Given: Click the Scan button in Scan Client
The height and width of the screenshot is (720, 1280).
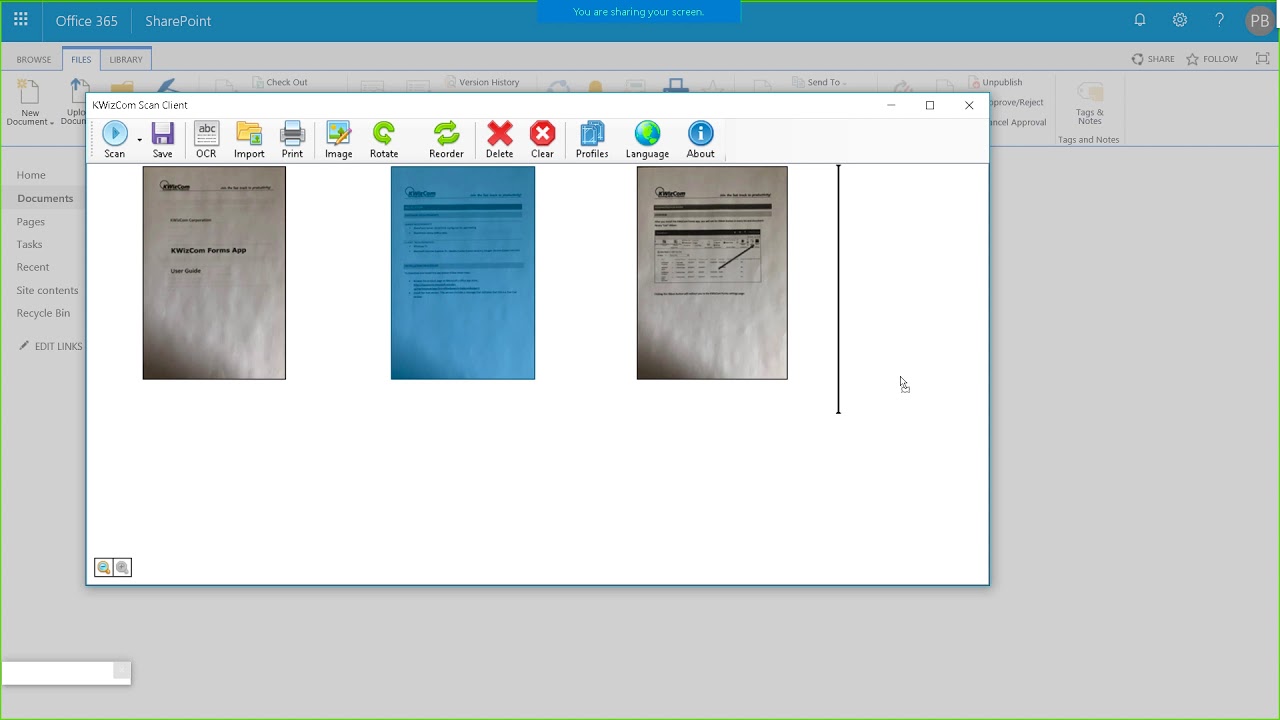Looking at the screenshot, I should (x=115, y=140).
